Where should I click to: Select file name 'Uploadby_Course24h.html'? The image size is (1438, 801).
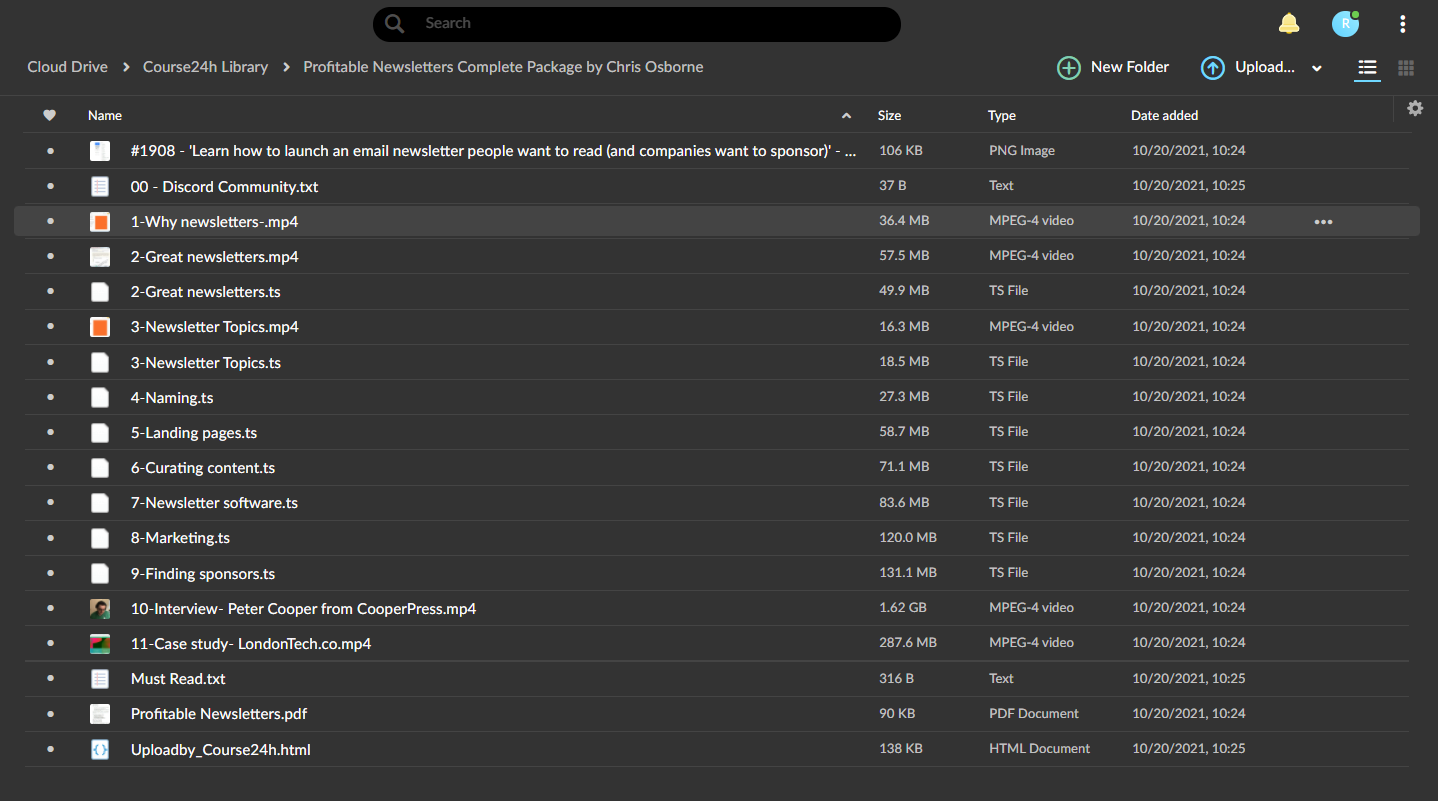[x=221, y=749]
